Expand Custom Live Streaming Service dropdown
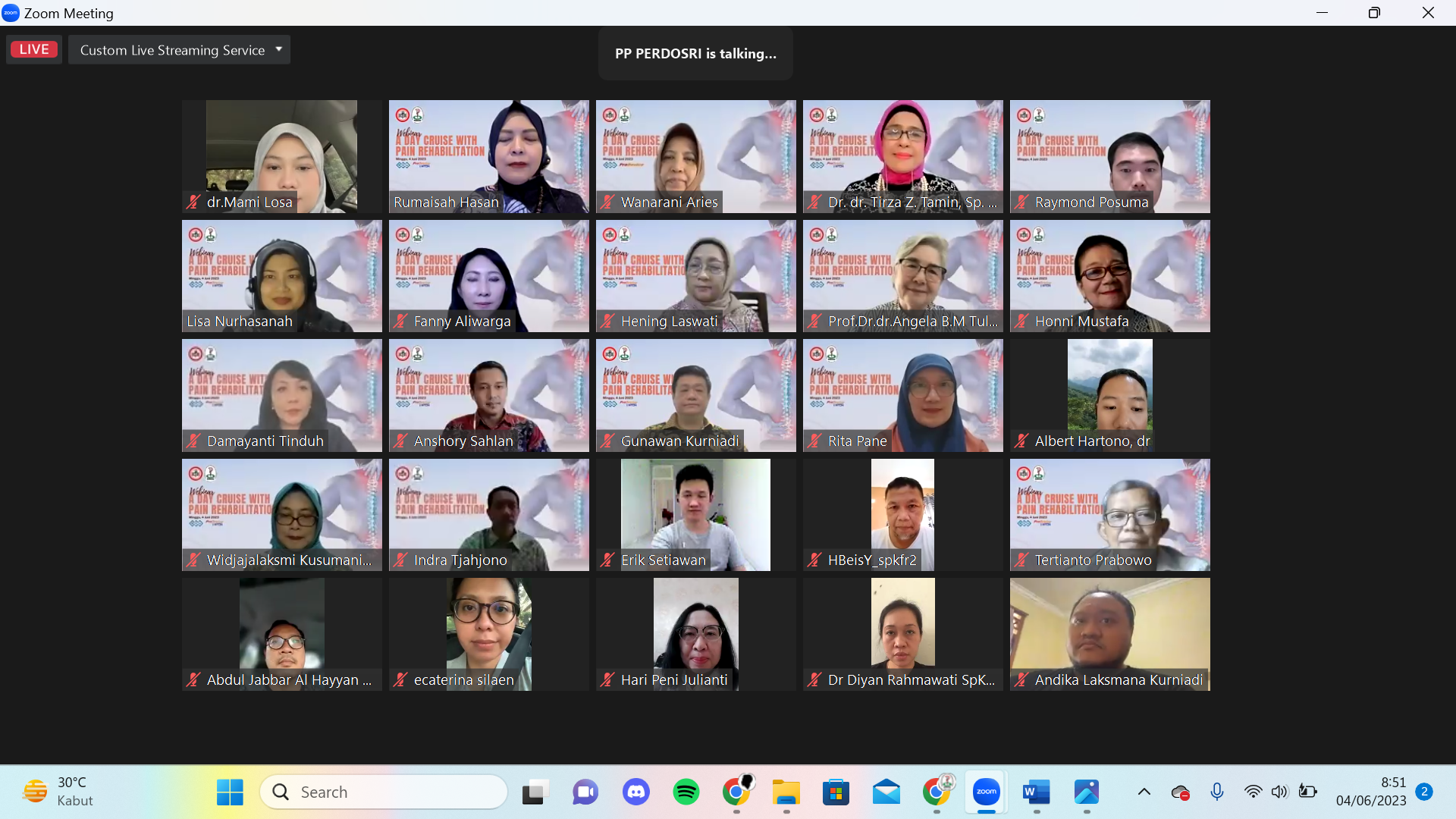The height and width of the screenshot is (819, 1456). [x=278, y=49]
